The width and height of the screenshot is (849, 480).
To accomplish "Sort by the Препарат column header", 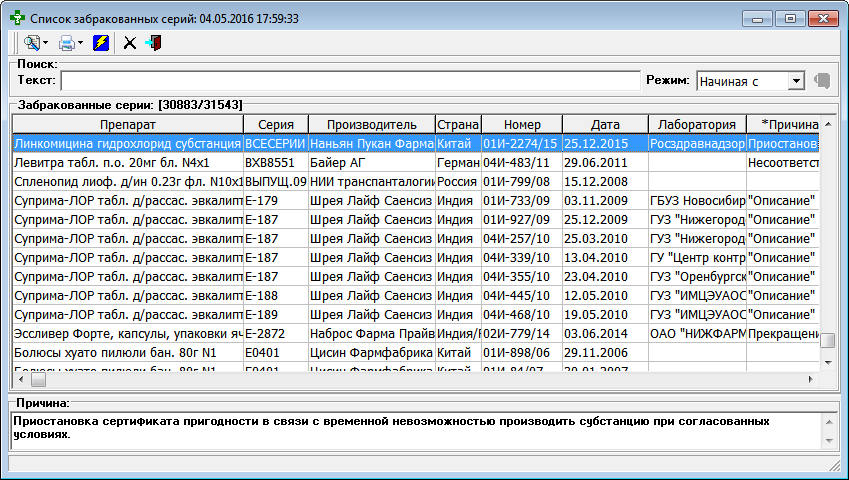I will pyautogui.click(x=127, y=124).
